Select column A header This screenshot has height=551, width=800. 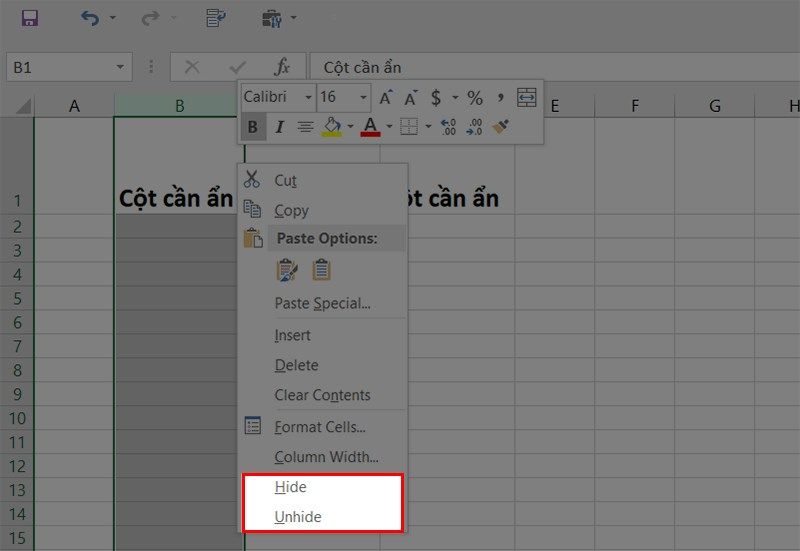click(x=74, y=106)
